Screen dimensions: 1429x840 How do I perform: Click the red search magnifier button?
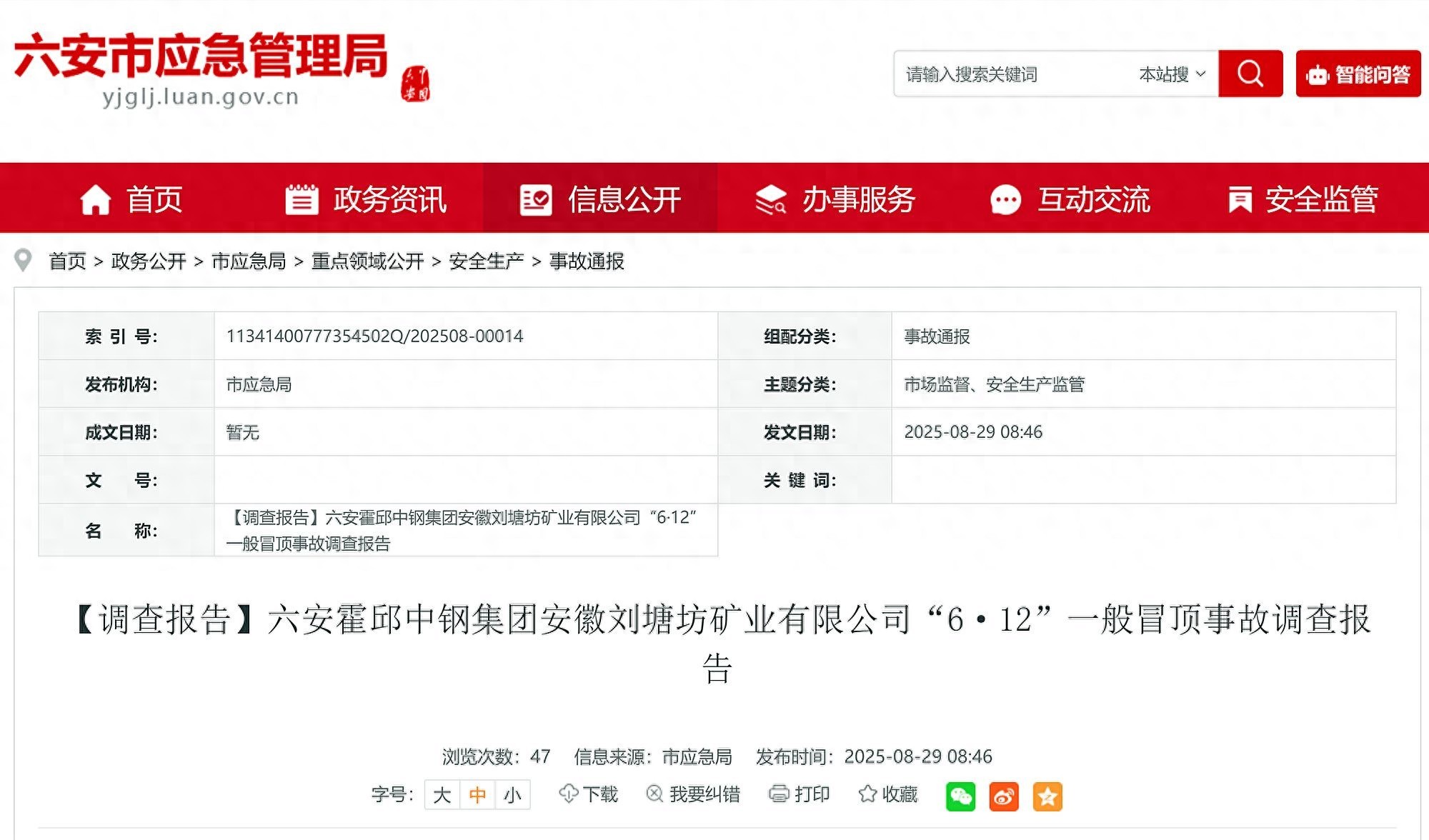click(x=1250, y=74)
